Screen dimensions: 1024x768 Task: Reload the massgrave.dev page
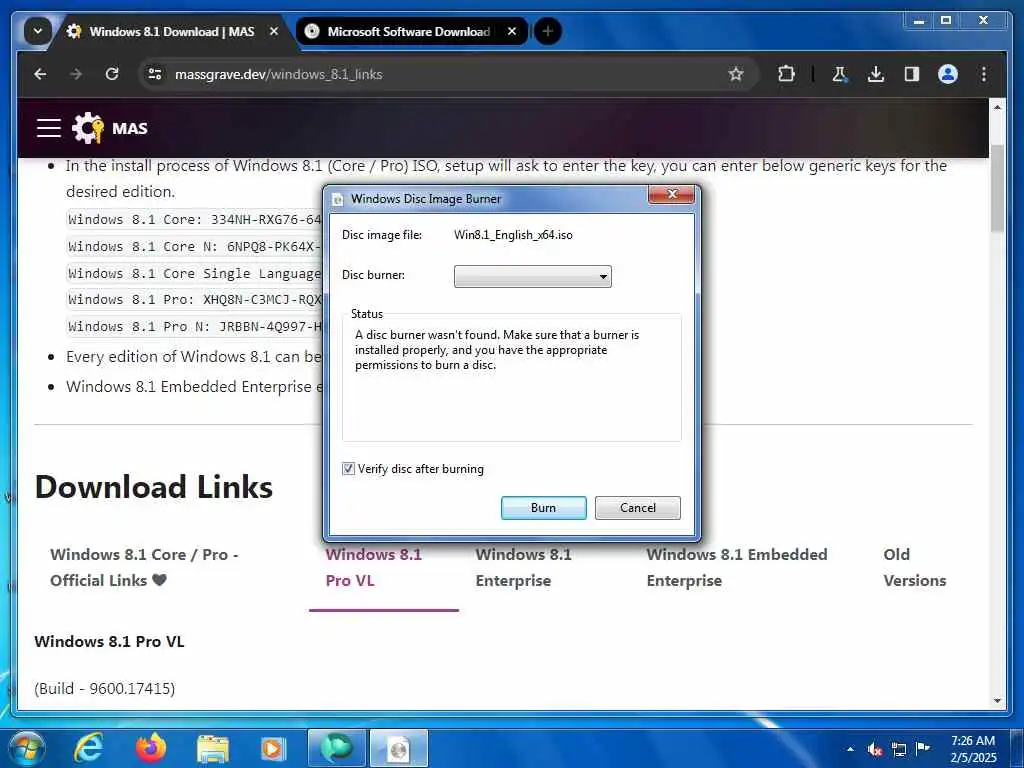click(112, 74)
